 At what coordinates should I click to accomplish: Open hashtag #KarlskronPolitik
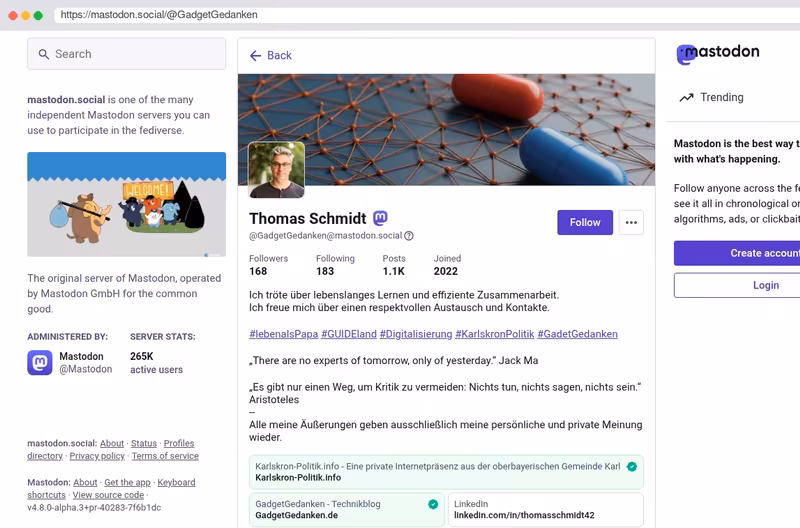pyautogui.click(x=495, y=334)
